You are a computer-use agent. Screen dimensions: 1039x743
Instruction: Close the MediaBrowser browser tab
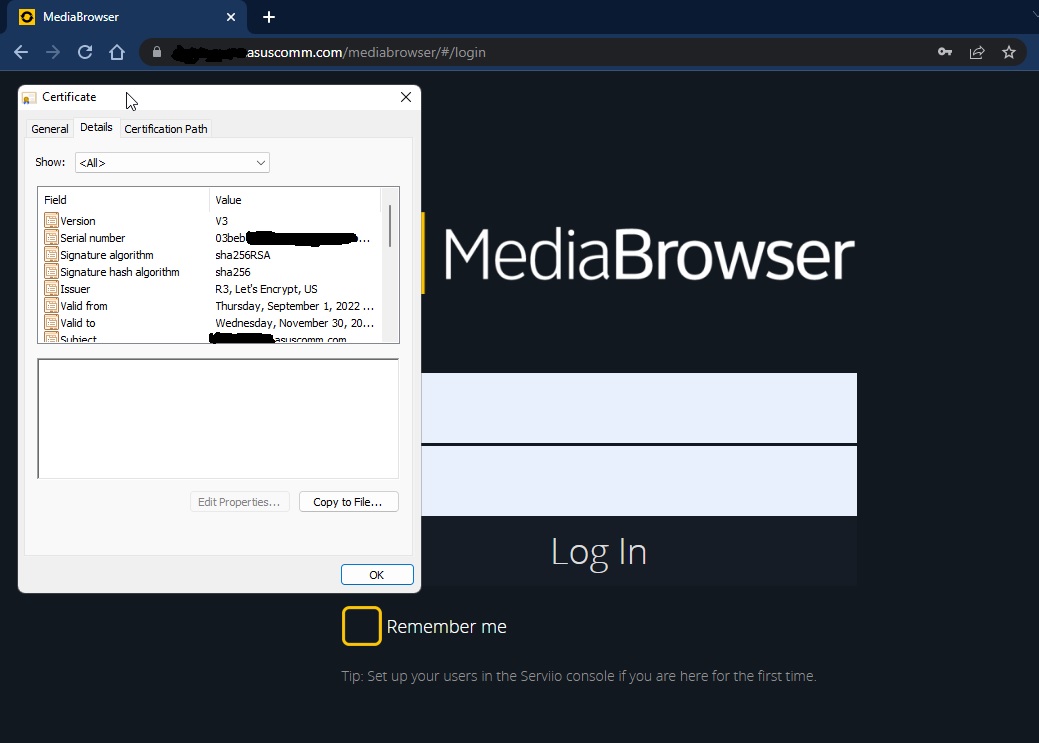[231, 17]
